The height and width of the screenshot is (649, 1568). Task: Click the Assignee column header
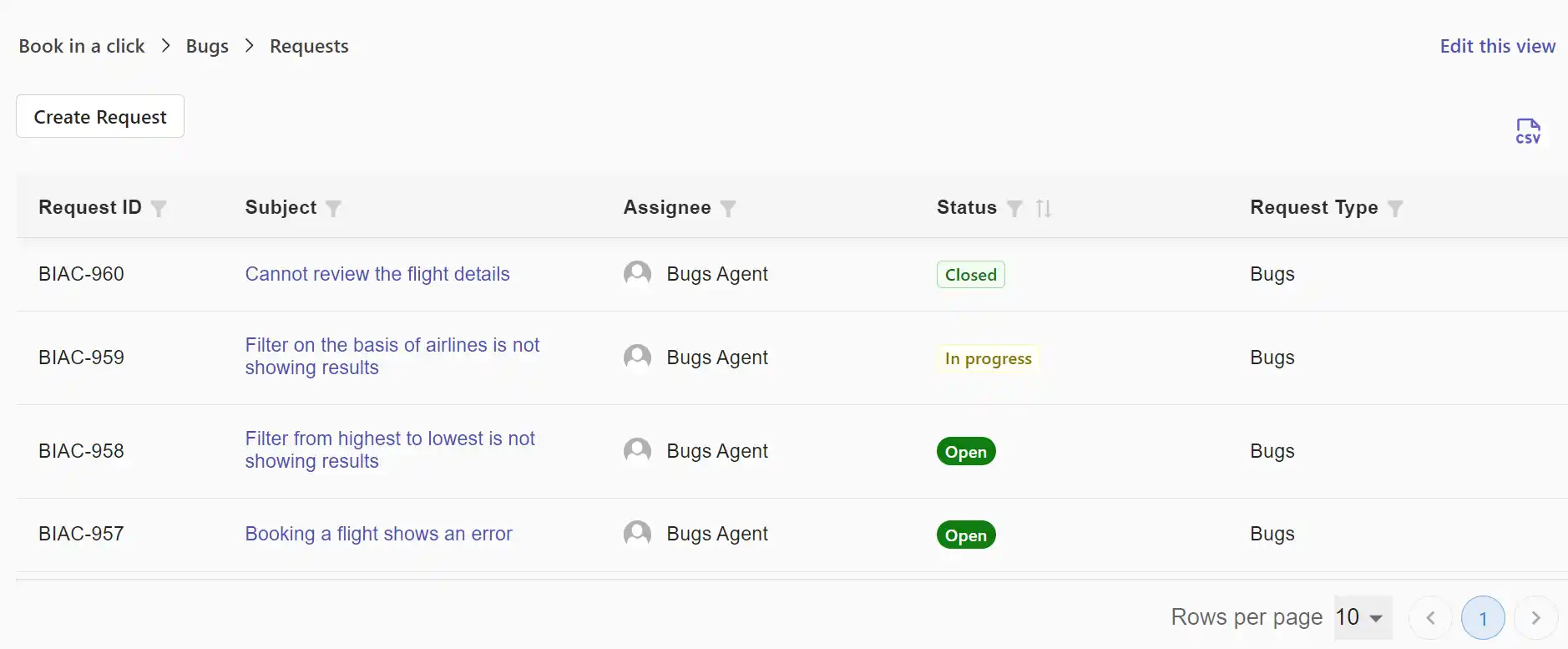click(667, 207)
